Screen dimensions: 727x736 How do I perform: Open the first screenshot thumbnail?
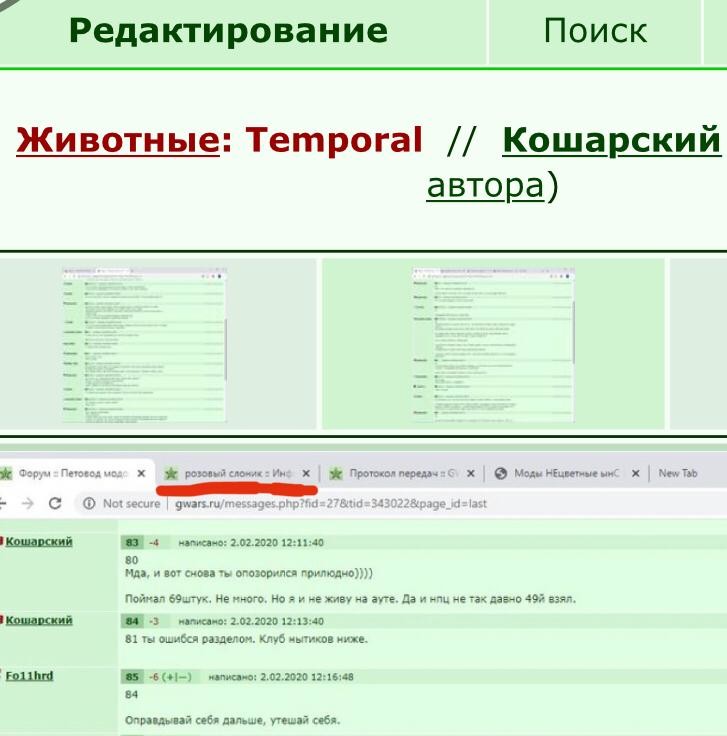click(x=145, y=345)
